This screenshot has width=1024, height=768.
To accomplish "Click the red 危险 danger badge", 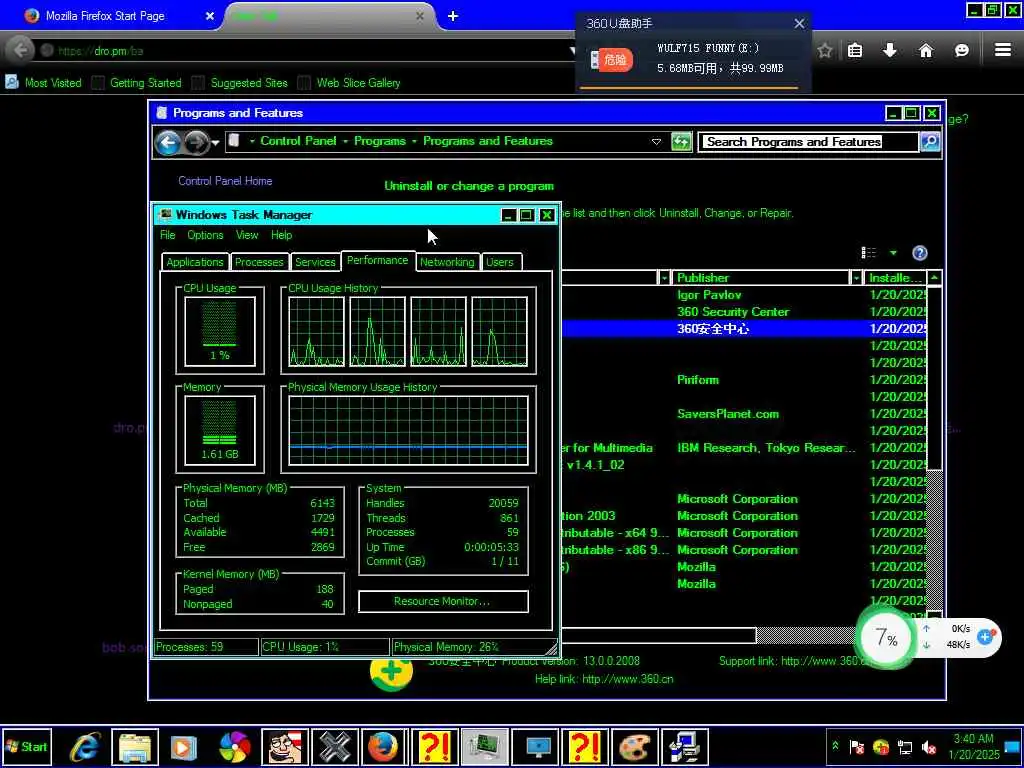I will click(x=614, y=59).
